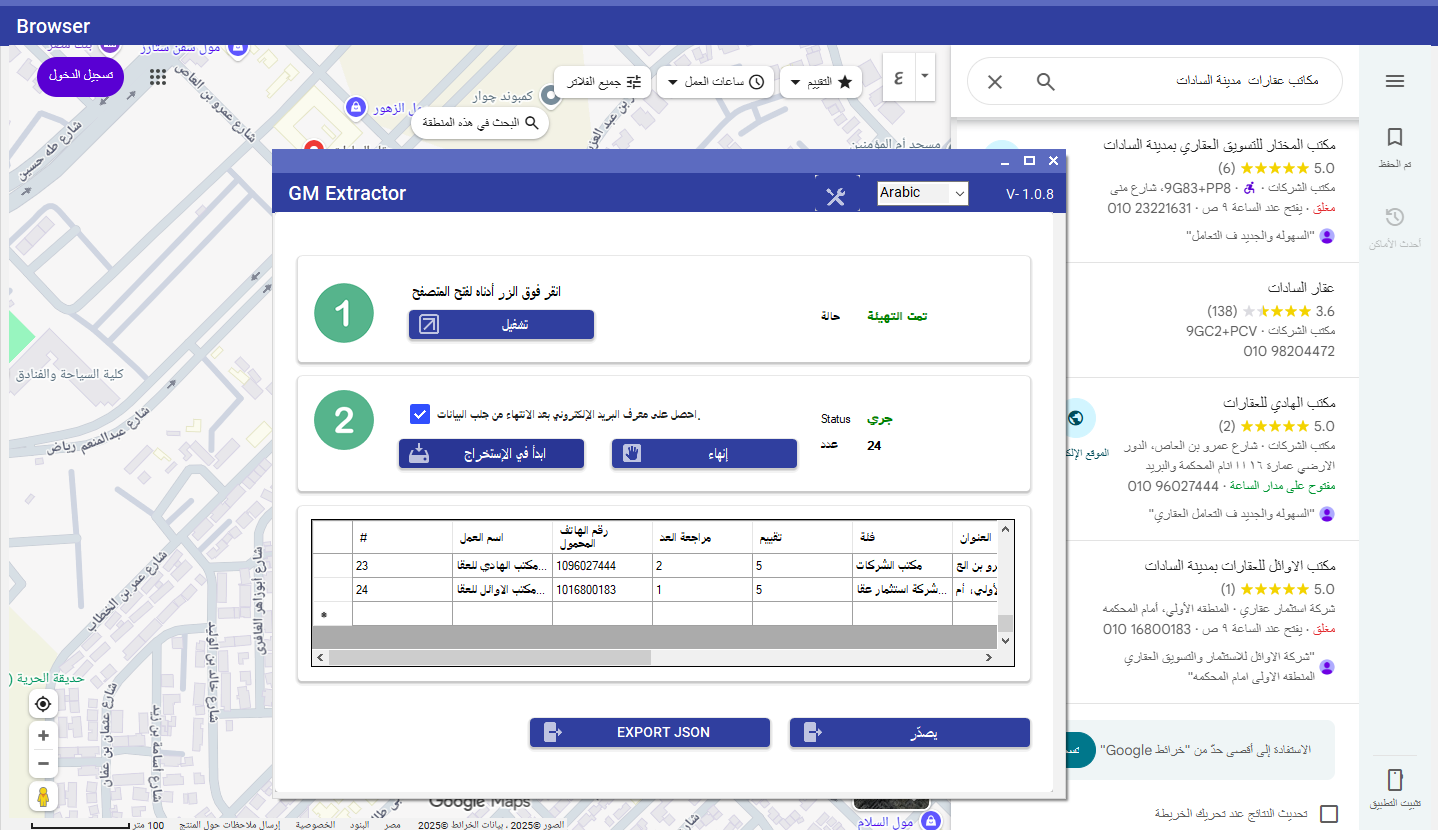This screenshot has height=830, width=1438.
Task: Open the all filters chip
Action: click(603, 82)
